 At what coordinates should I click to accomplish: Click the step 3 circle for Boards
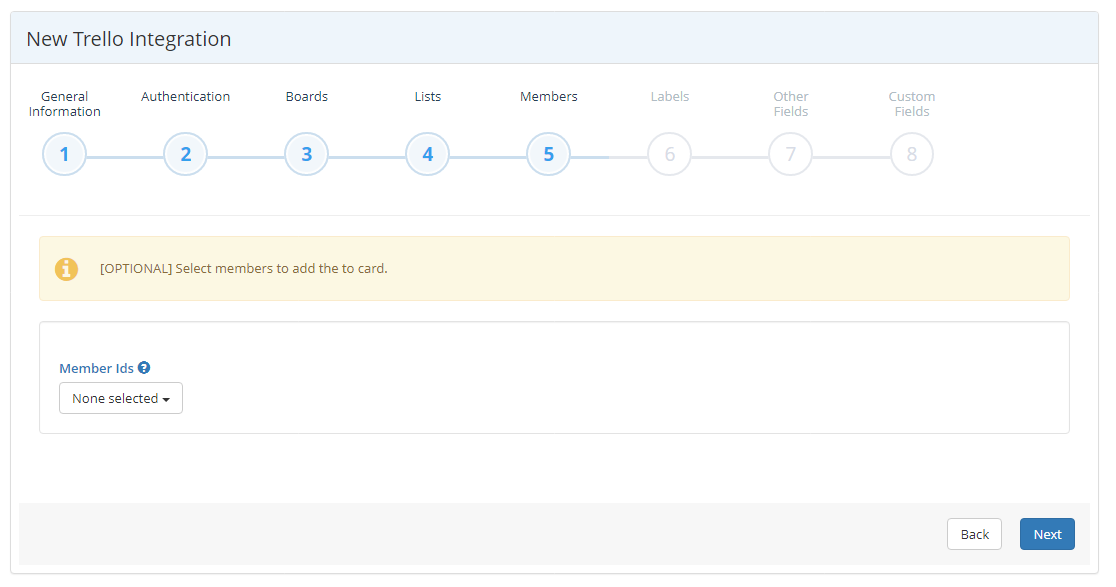click(x=306, y=154)
